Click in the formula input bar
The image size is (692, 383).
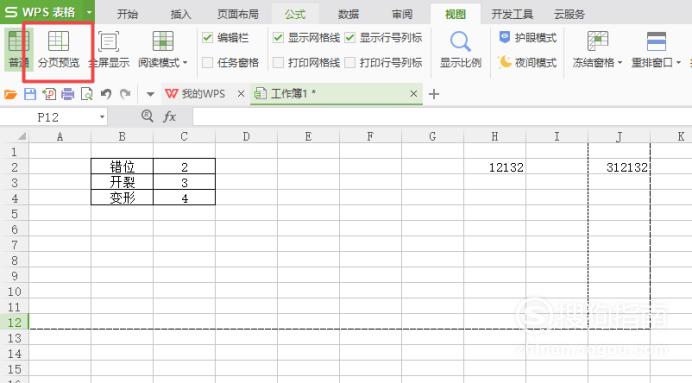441,117
